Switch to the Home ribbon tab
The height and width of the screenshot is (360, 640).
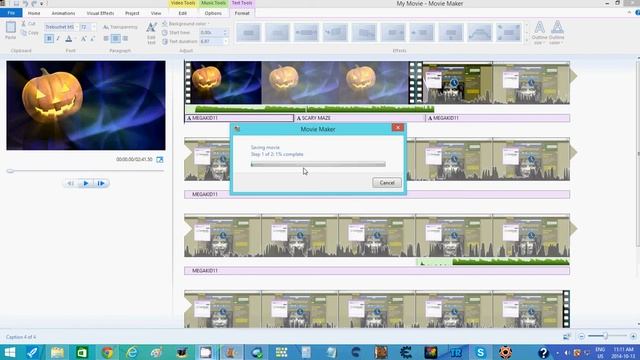click(34, 13)
